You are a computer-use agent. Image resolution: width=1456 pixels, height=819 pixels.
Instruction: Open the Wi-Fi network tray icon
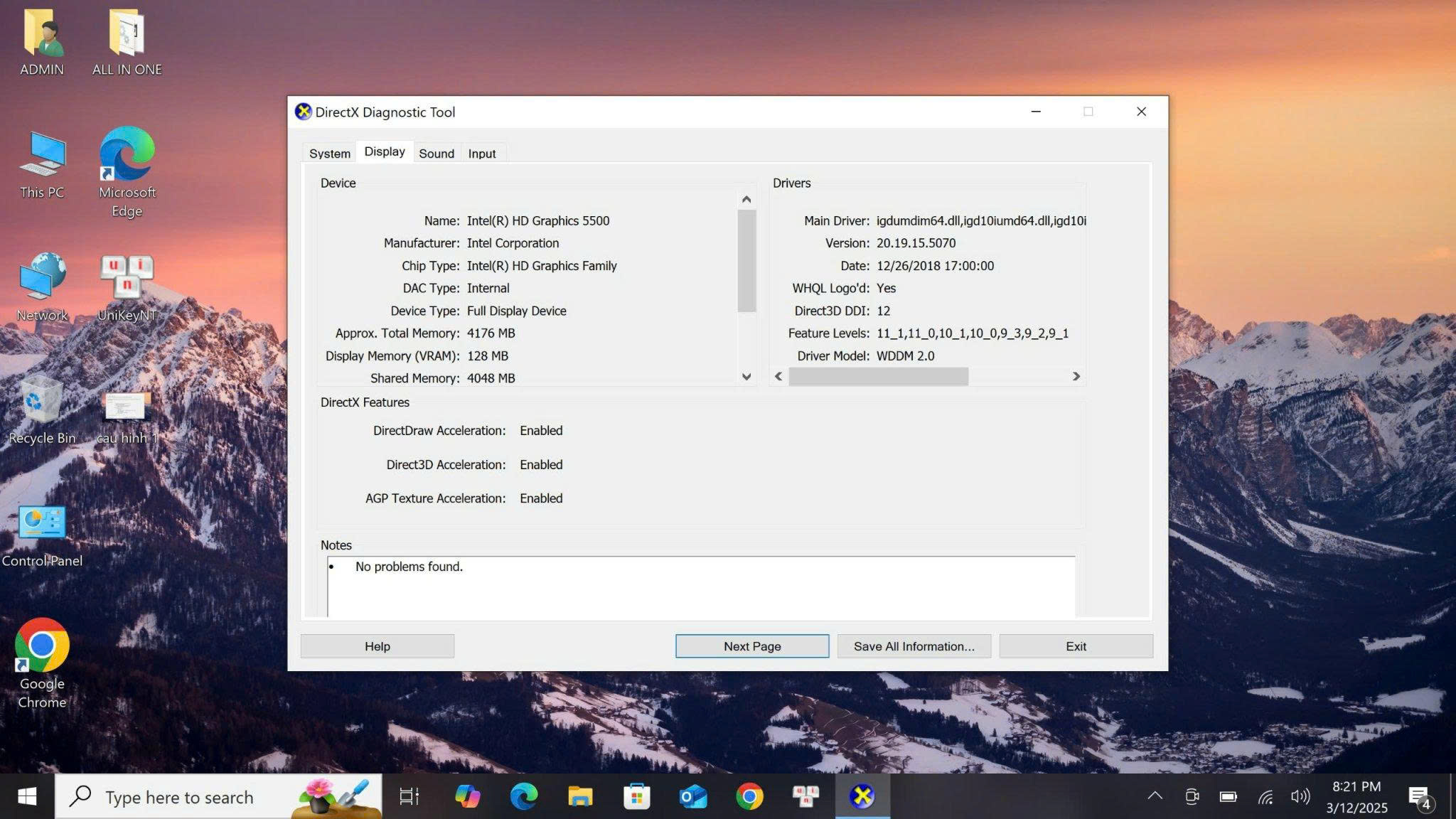click(x=1265, y=796)
